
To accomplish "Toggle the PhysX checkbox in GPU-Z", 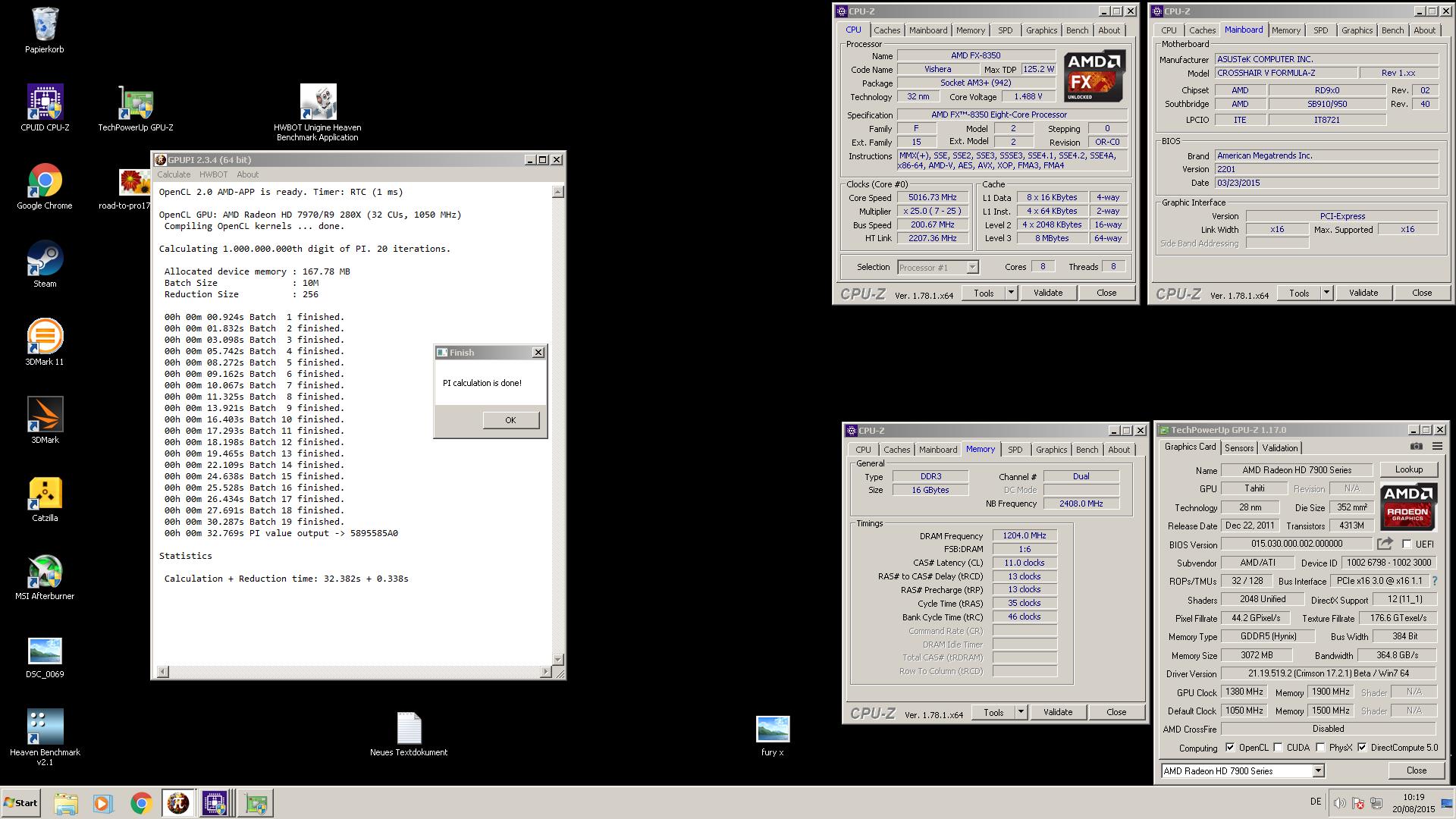I will 1320,748.
